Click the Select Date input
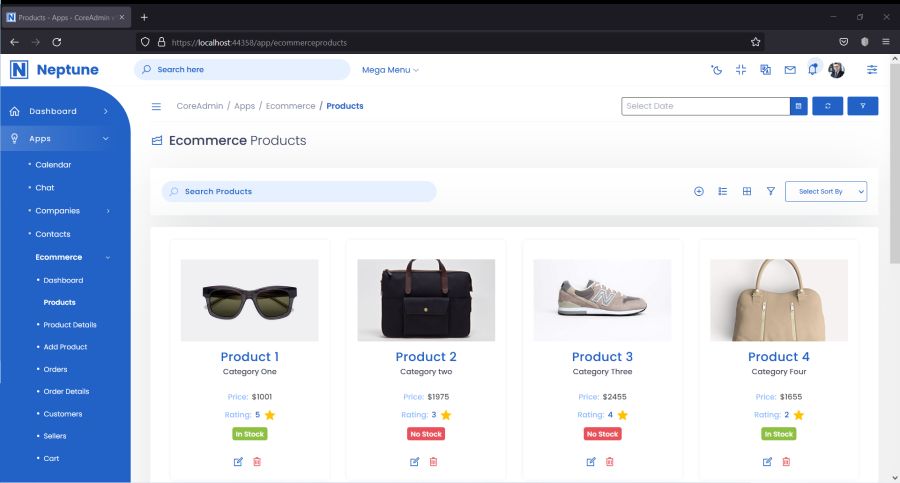 click(x=705, y=106)
